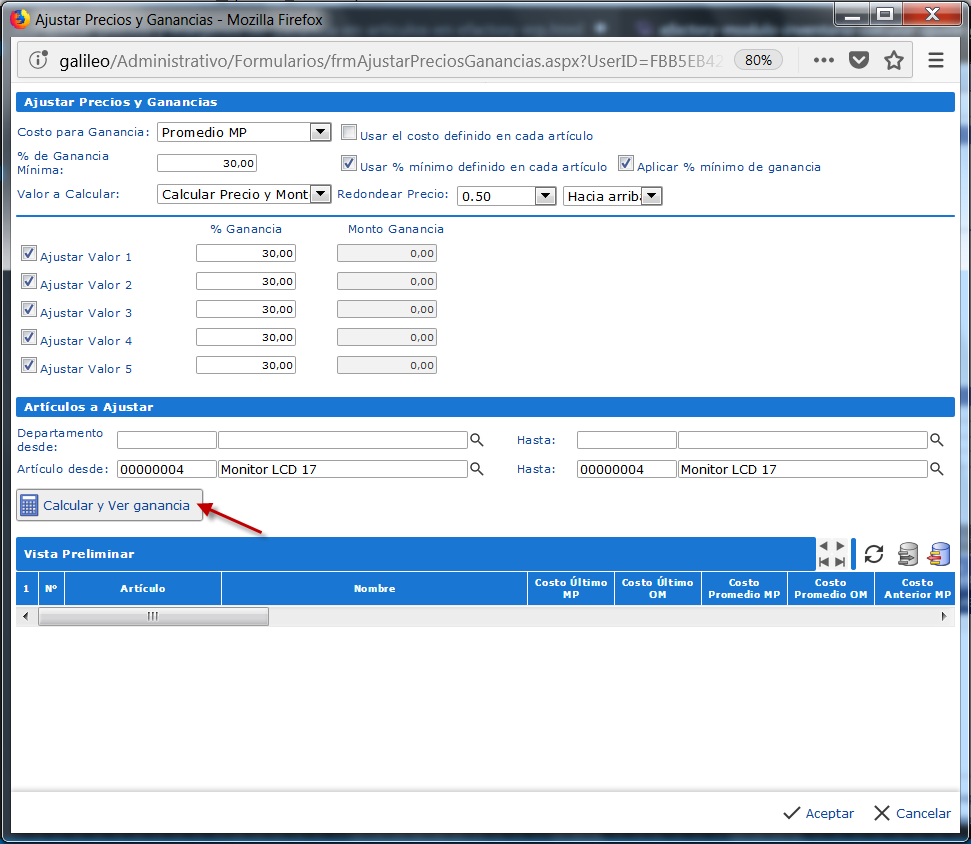Expand the Redondear Precio 0.50 dropdown
Screen dimensions: 971x844
(x=545, y=196)
